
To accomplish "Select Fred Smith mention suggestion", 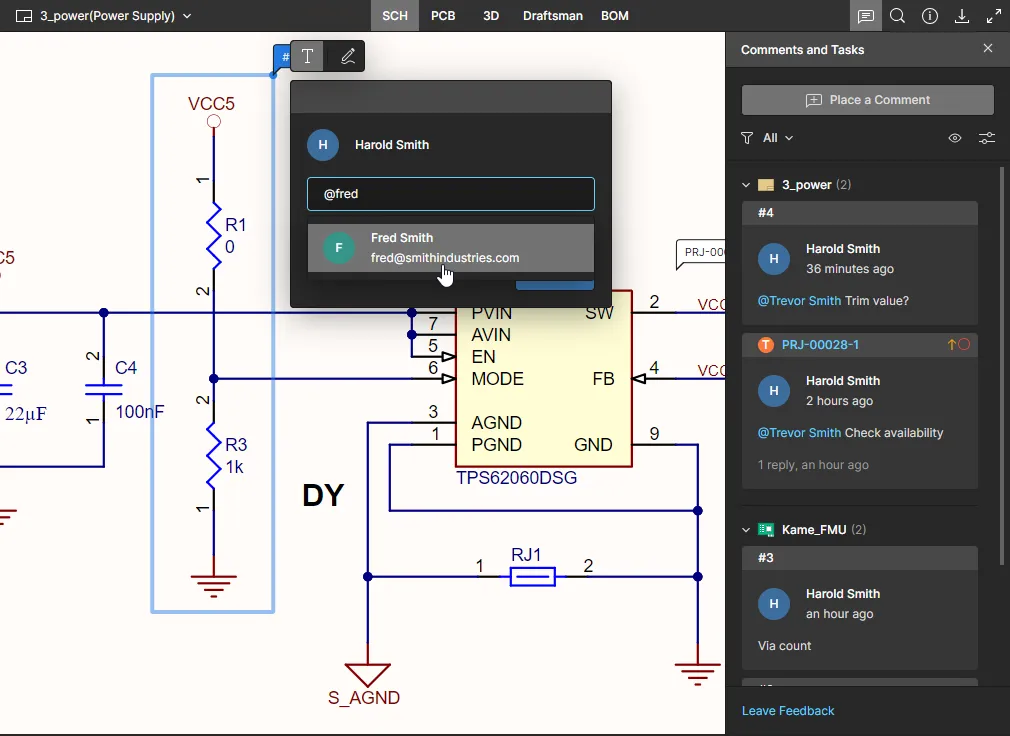I will click(450, 248).
